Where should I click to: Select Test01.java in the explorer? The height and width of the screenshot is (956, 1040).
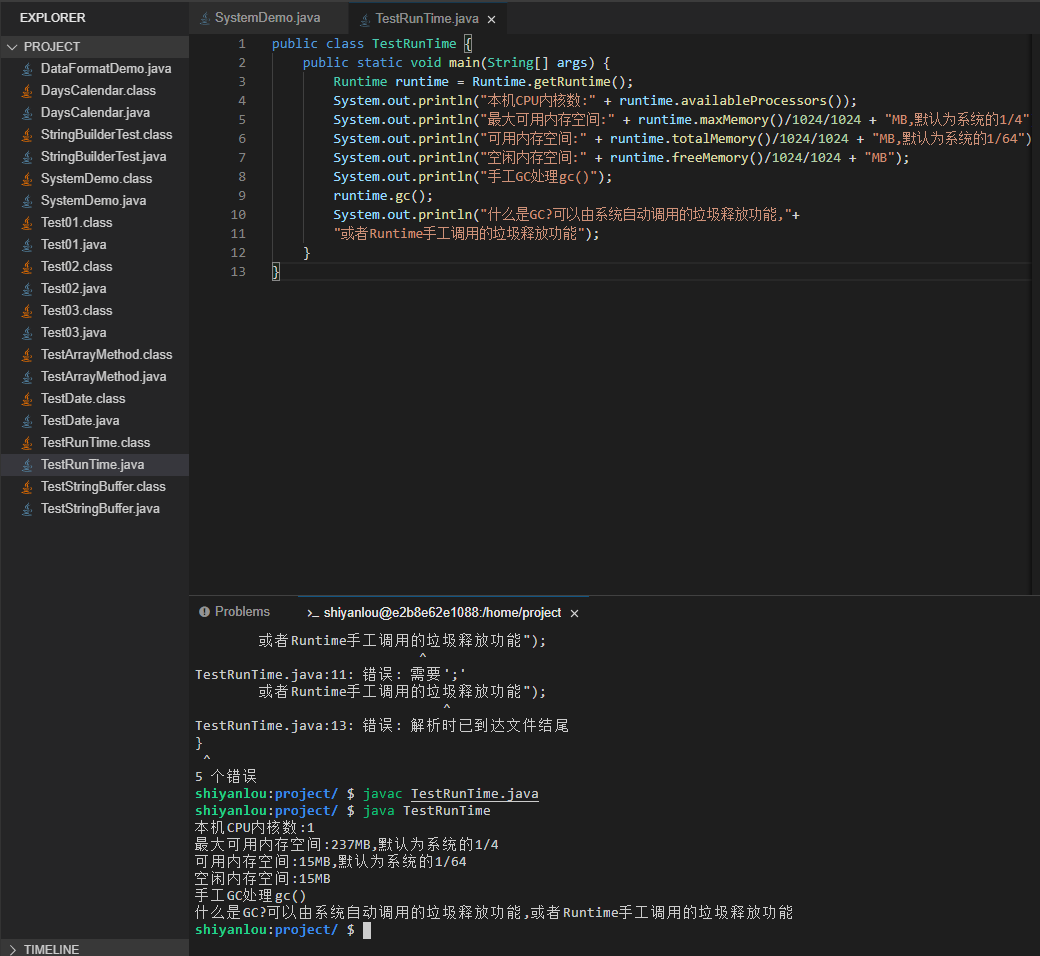[x=95, y=245]
